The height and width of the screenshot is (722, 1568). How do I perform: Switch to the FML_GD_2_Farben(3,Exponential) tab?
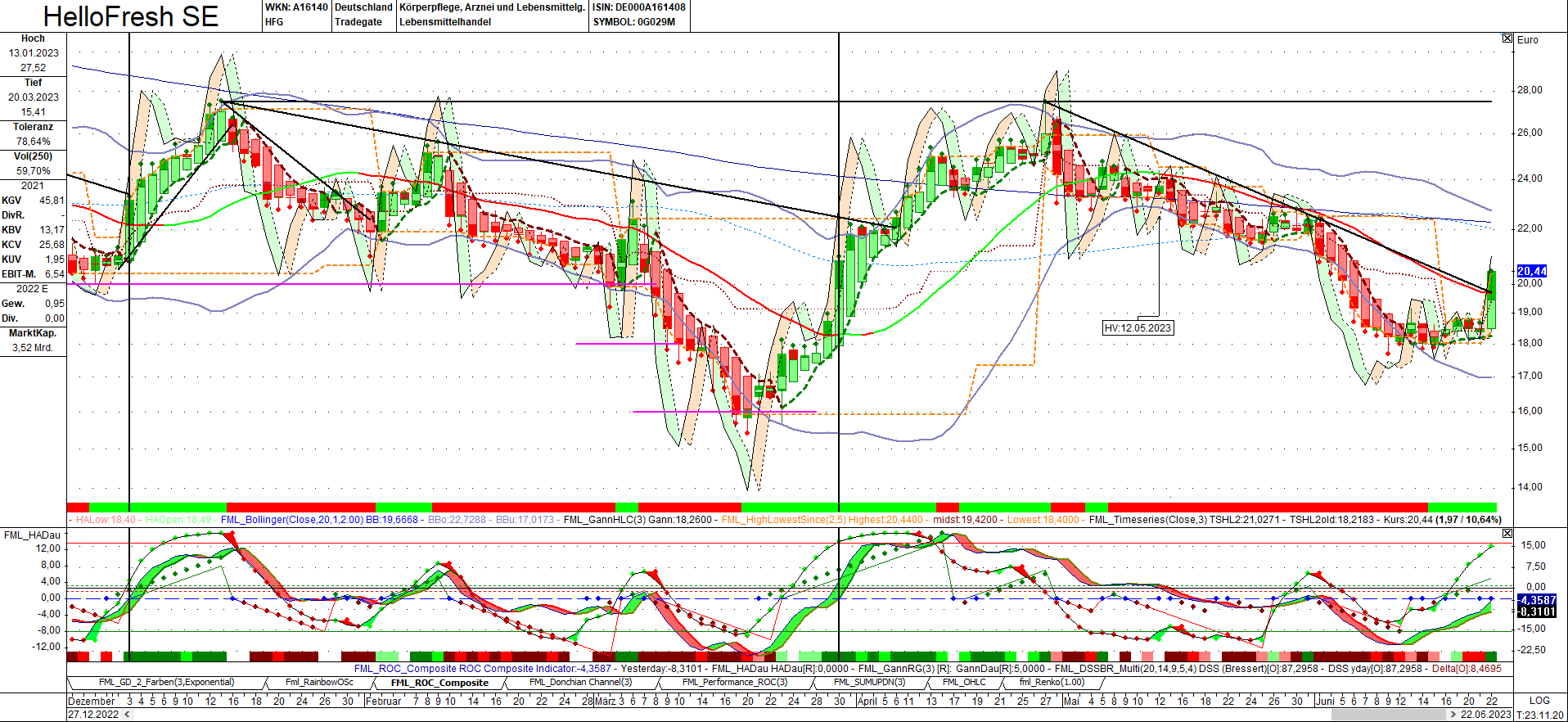166,683
